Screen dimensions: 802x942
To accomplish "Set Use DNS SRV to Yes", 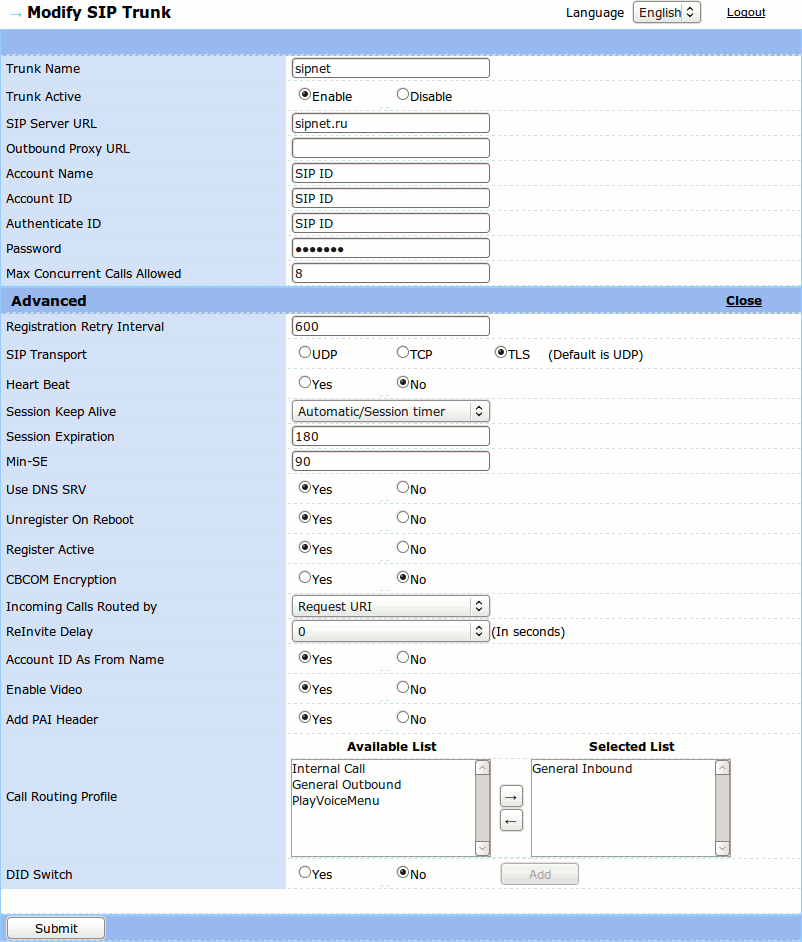I will point(305,487).
